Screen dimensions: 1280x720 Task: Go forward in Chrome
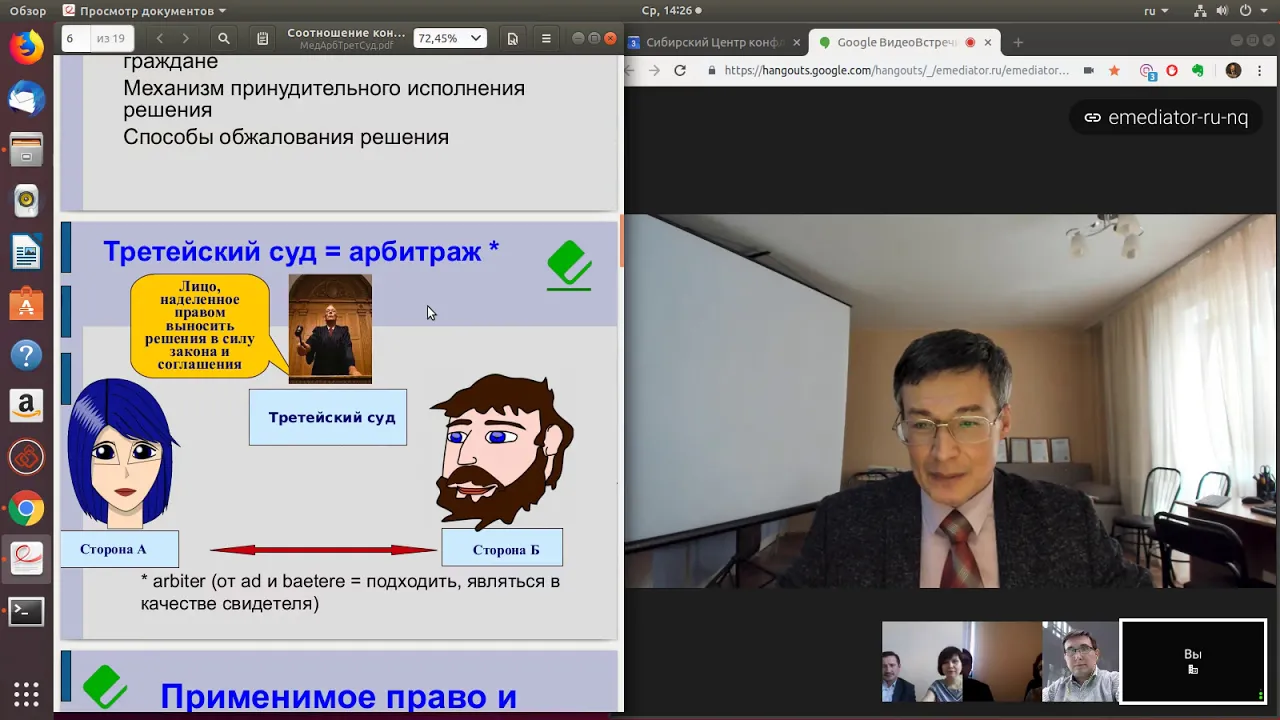[x=654, y=70]
